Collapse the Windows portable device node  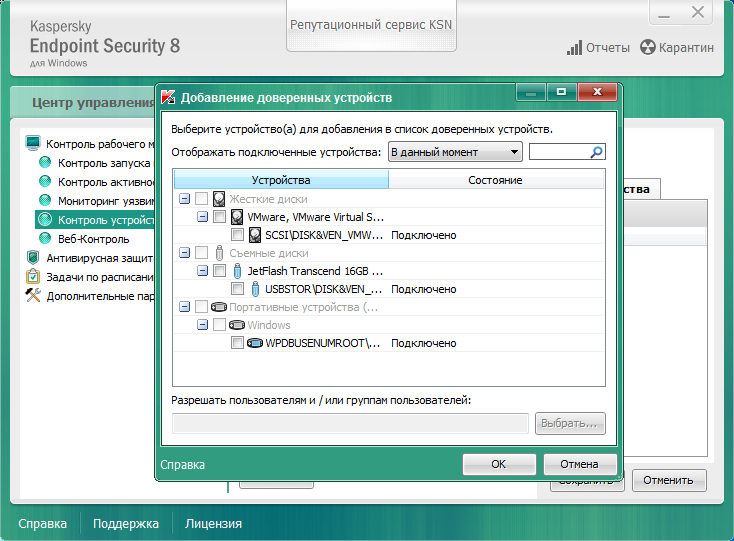(202, 325)
